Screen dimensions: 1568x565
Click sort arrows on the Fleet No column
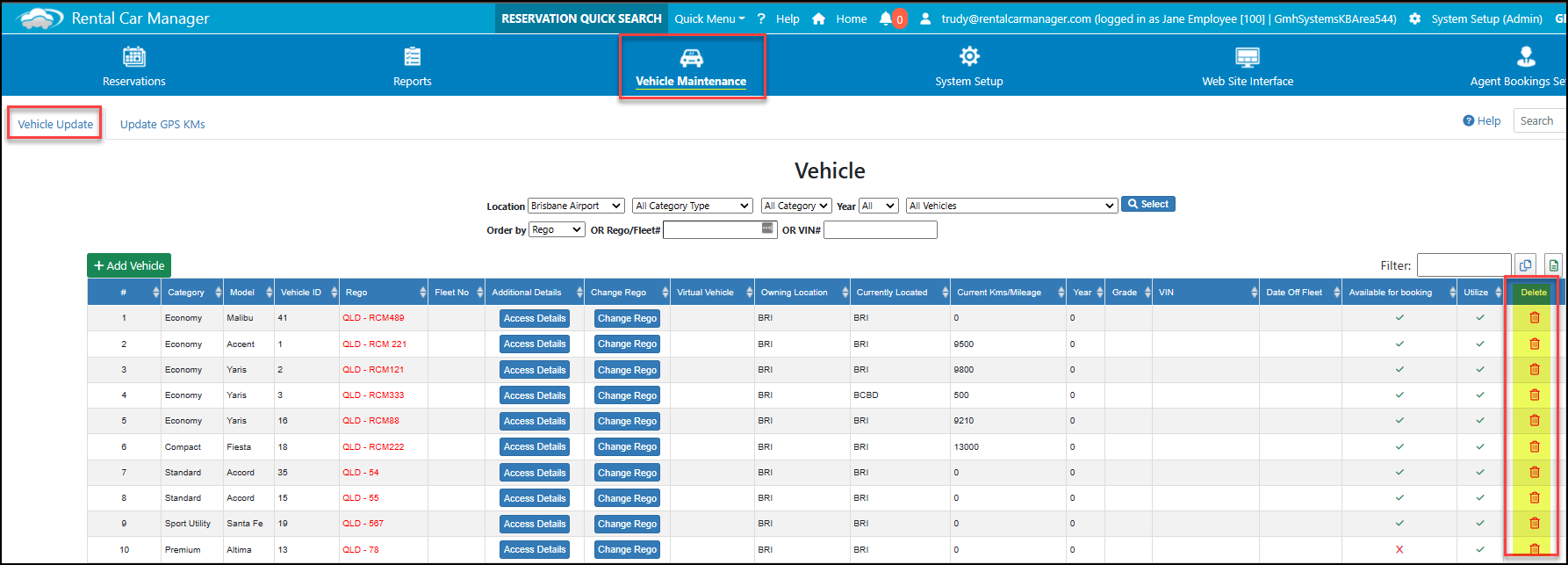[x=478, y=293]
